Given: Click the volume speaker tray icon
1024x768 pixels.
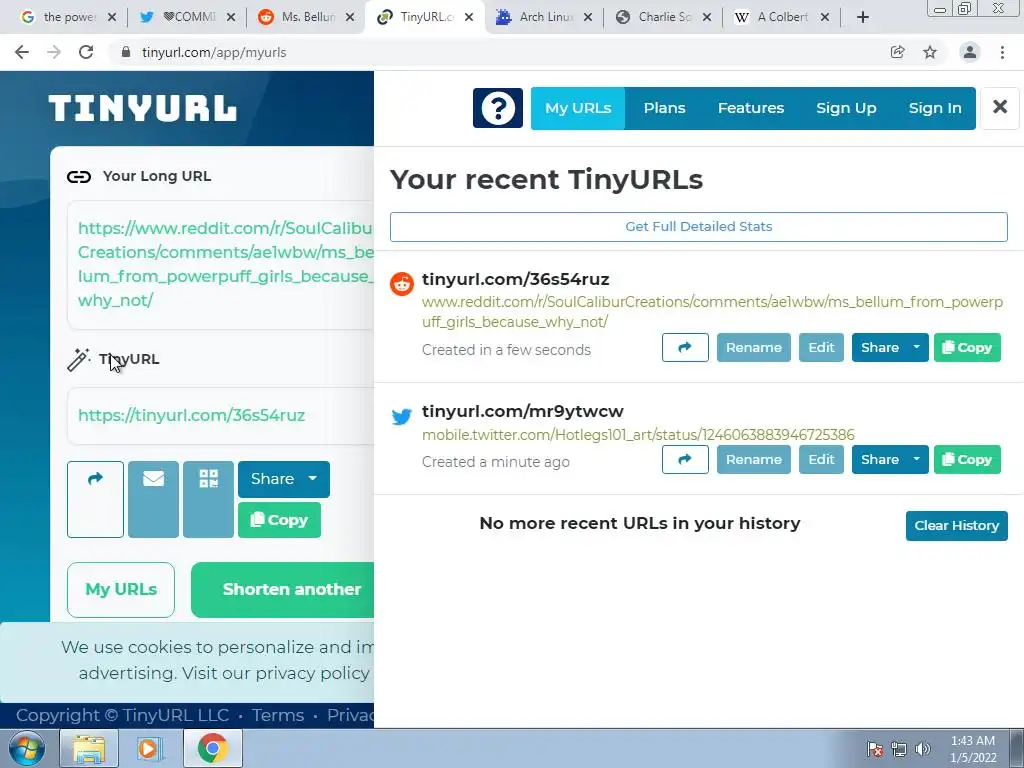Looking at the screenshot, I should coord(922,749).
